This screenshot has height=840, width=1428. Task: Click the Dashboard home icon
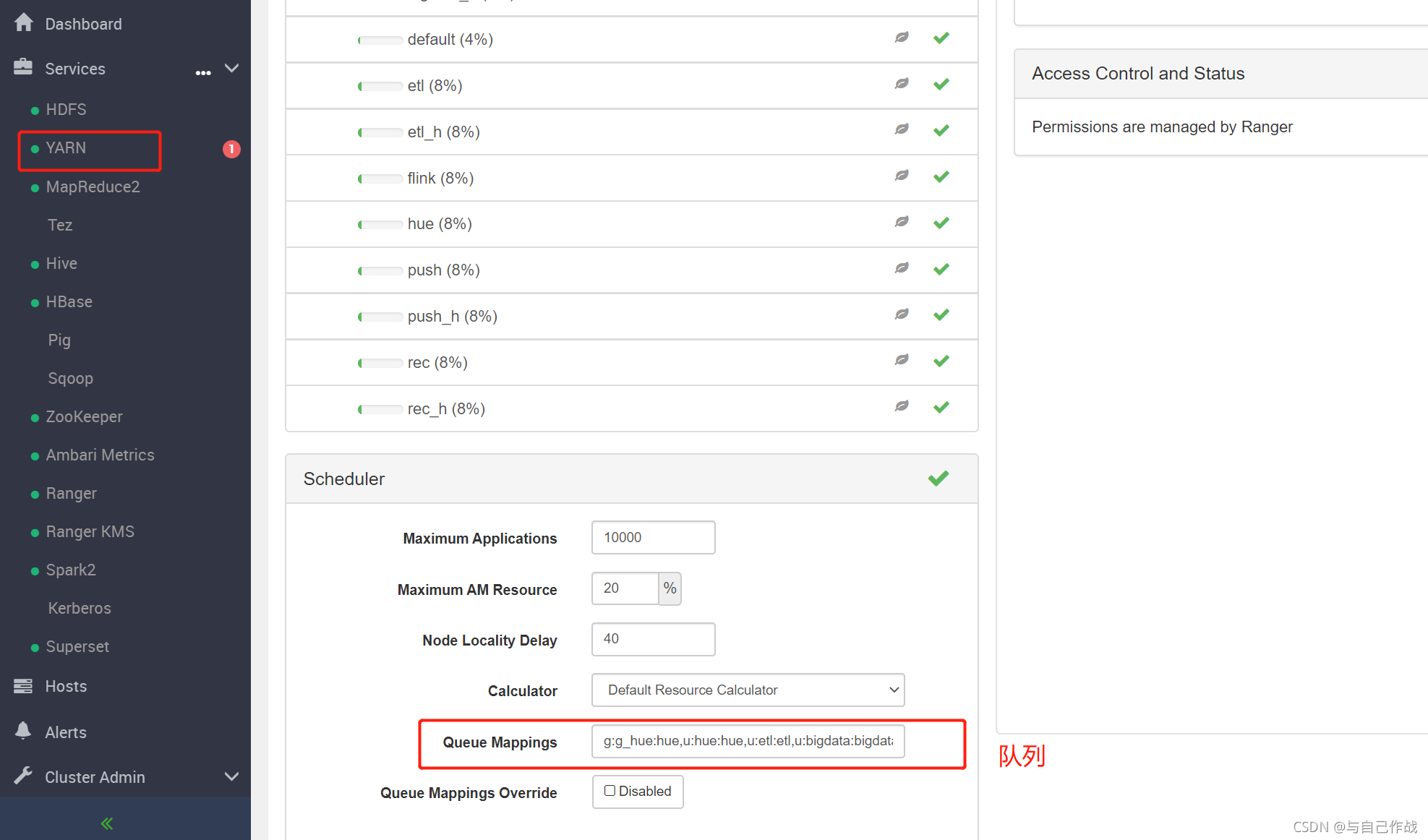[23, 23]
